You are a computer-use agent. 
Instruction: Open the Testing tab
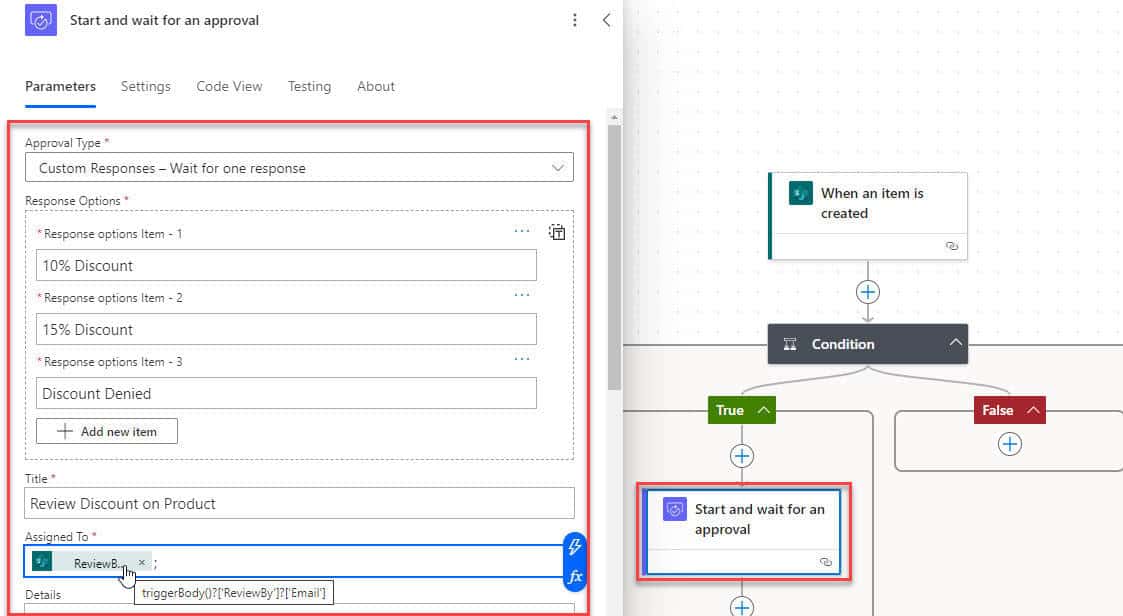coord(309,87)
